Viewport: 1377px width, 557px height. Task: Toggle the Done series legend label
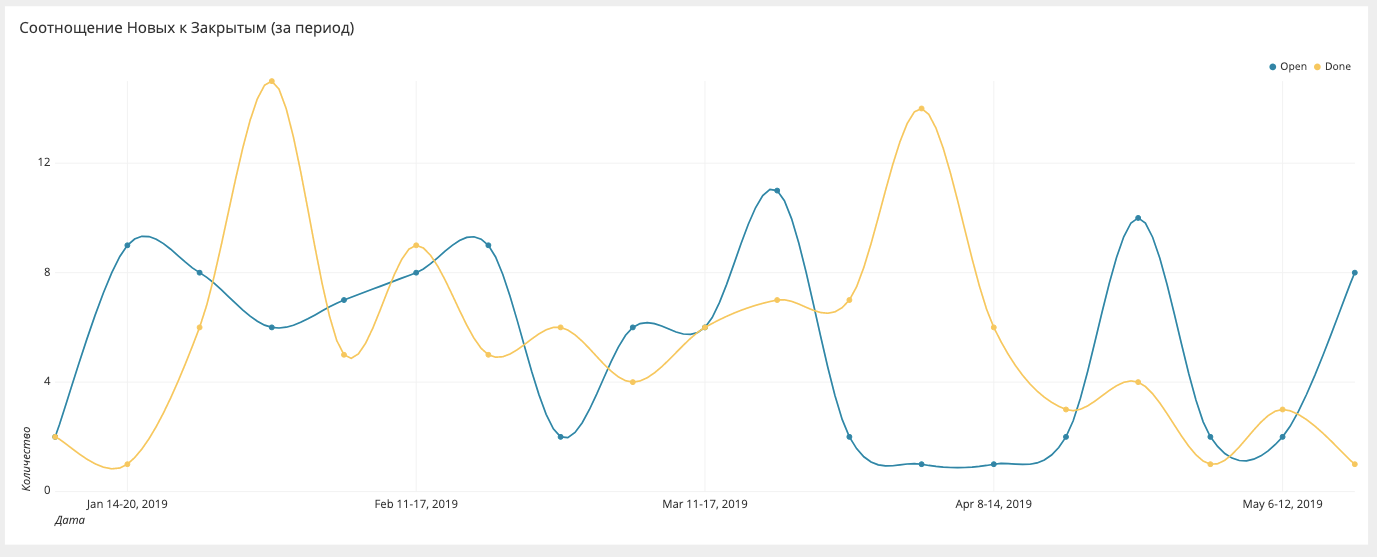click(1337, 67)
